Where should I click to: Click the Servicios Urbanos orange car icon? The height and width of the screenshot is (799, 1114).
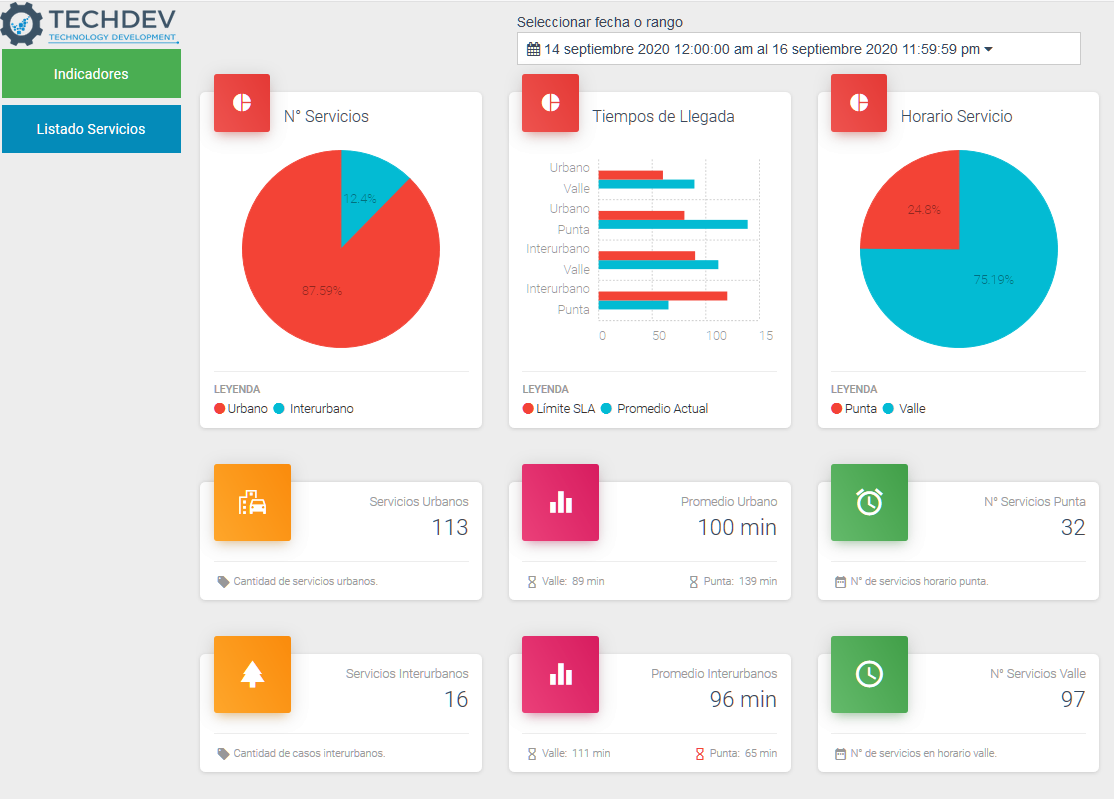tap(252, 502)
